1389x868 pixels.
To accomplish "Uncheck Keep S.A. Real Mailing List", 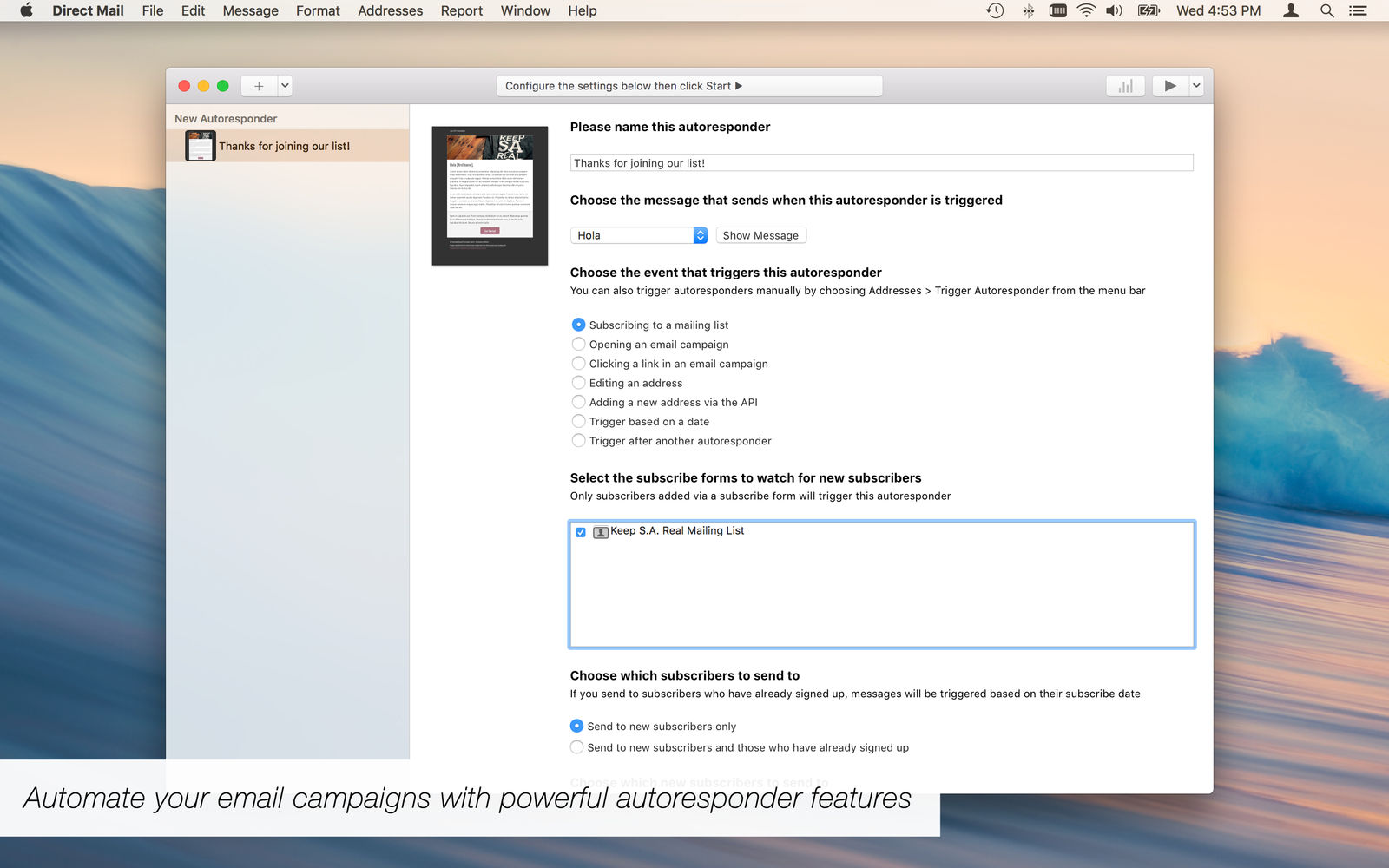I will [x=581, y=532].
